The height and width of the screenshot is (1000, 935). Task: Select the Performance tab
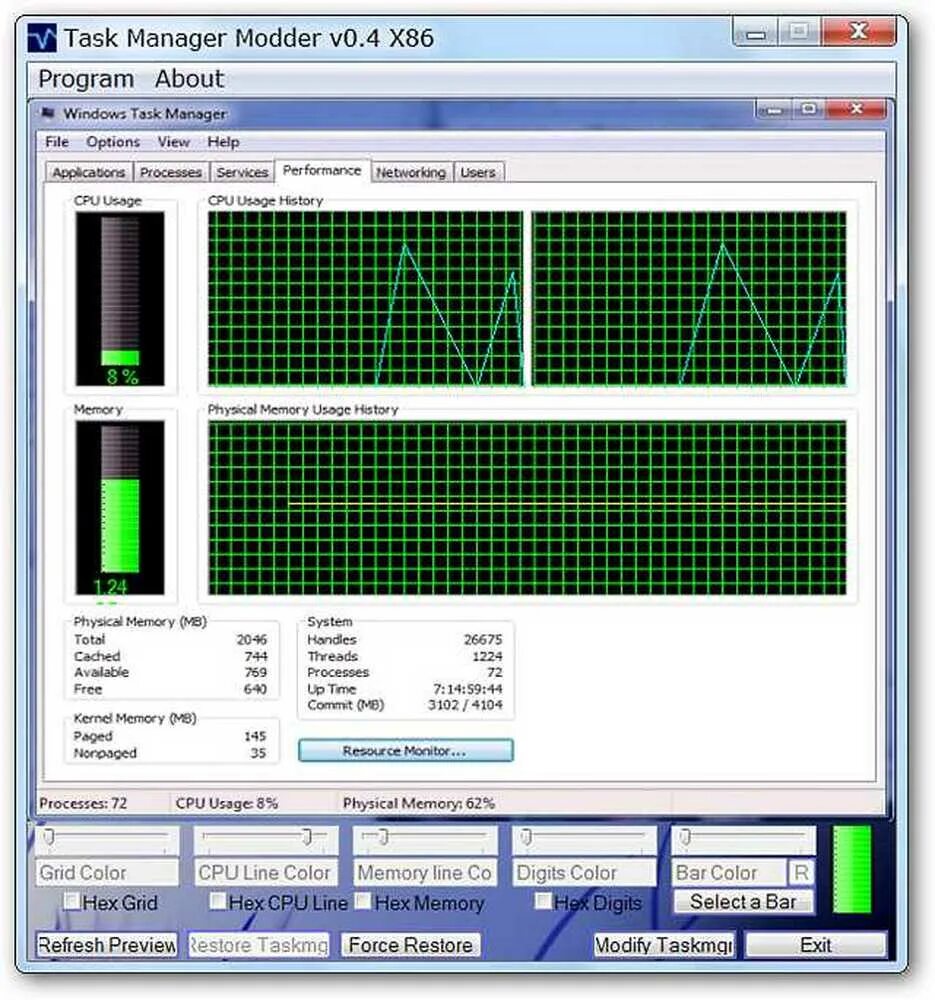point(322,170)
